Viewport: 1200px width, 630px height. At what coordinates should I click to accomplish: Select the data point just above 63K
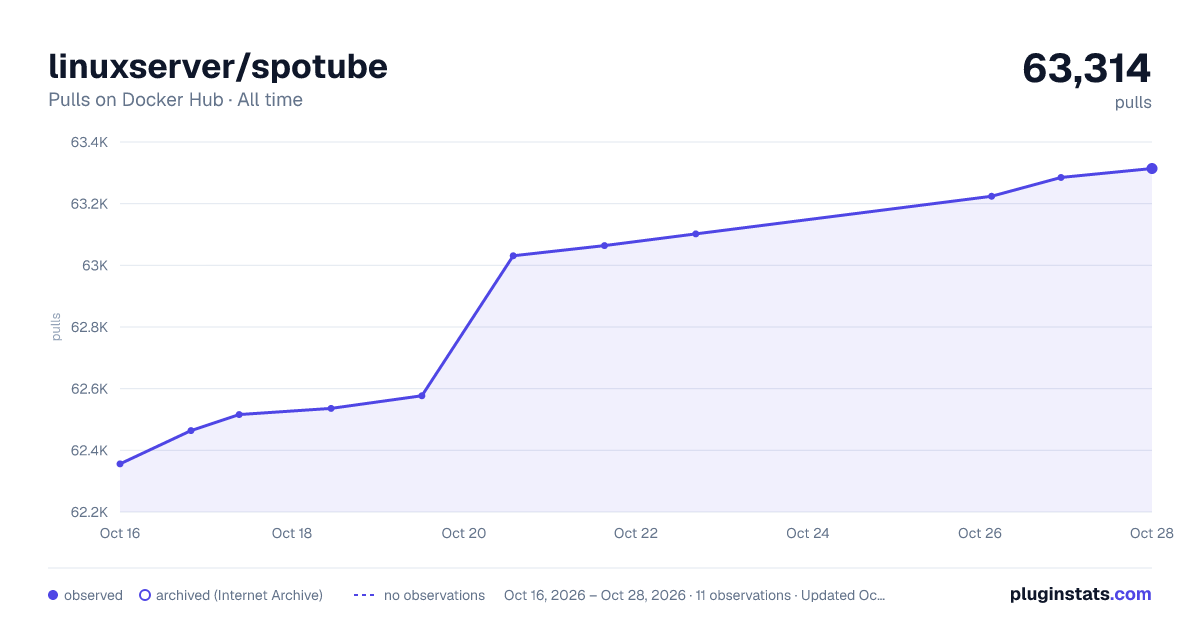[513, 256]
